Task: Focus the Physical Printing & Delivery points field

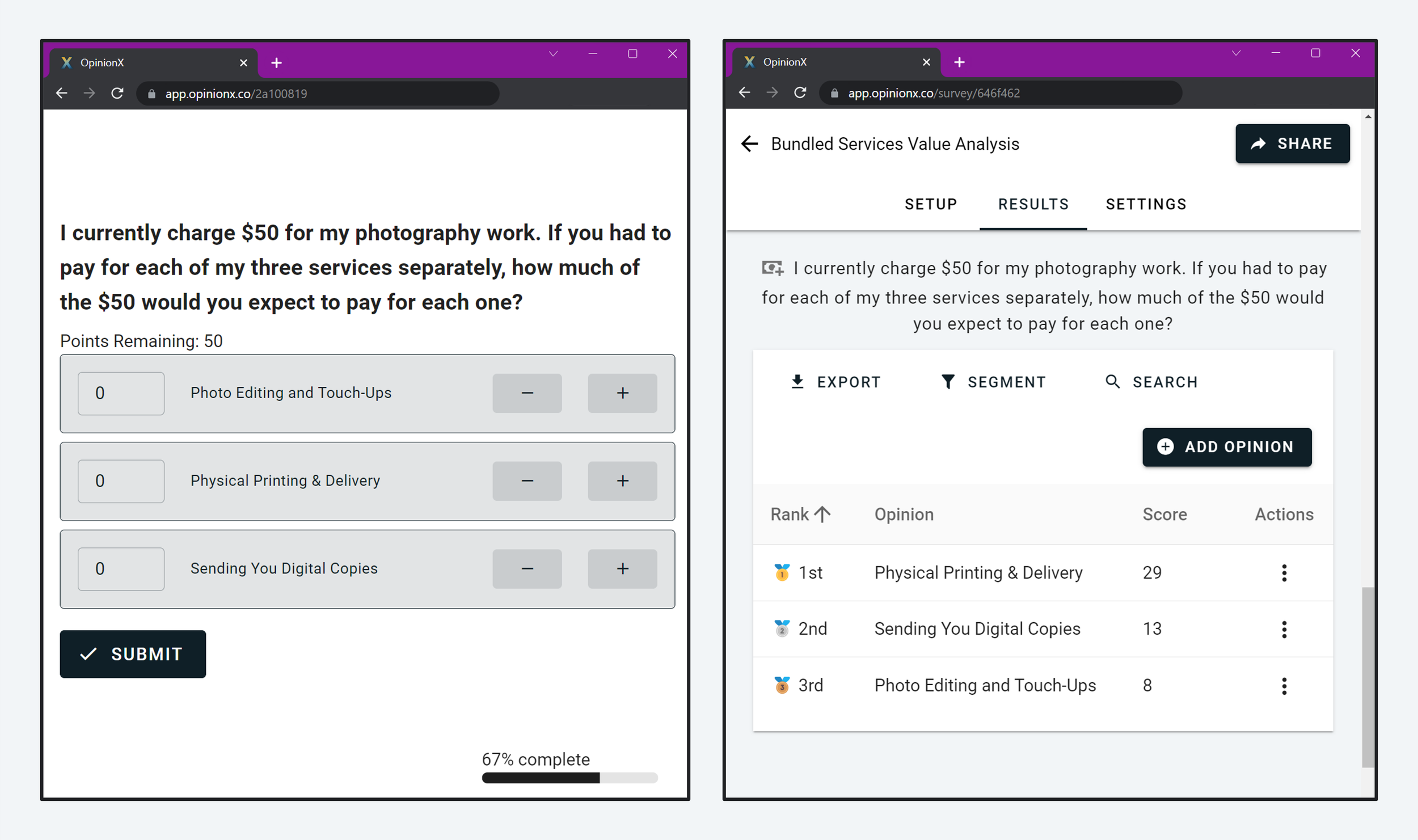Action: point(121,481)
